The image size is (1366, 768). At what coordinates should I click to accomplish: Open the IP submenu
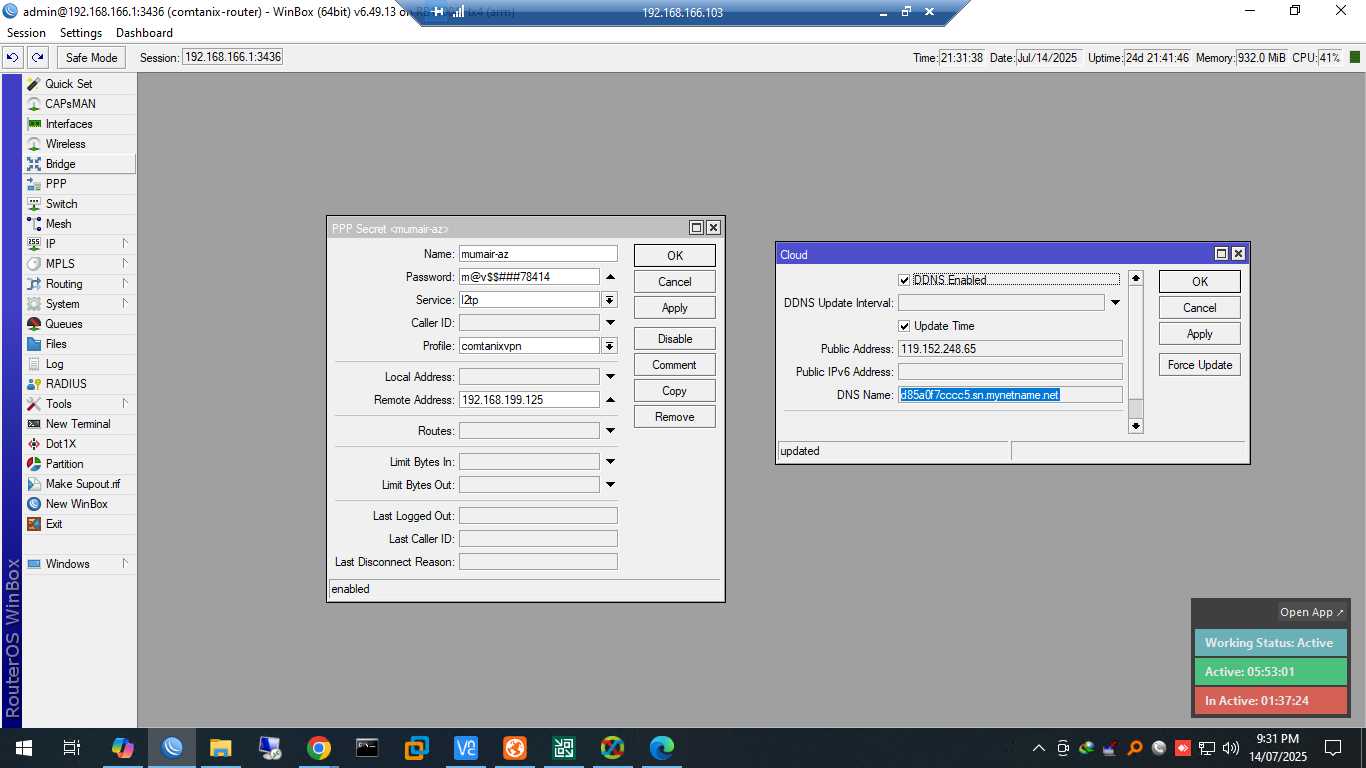coord(79,244)
